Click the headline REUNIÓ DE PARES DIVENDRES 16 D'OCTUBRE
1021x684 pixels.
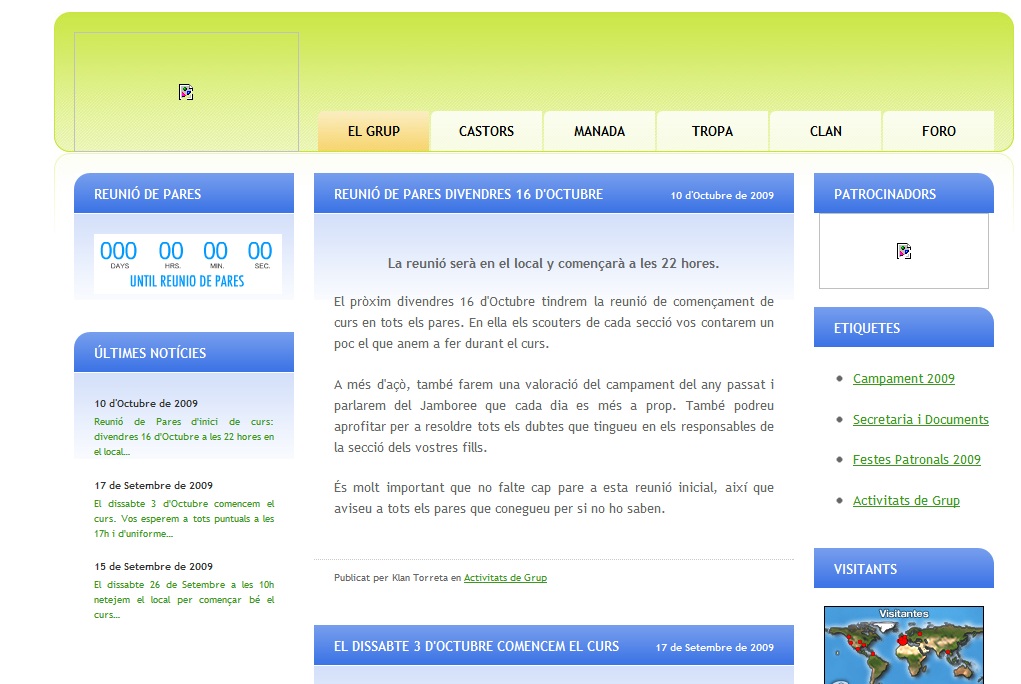(x=467, y=194)
